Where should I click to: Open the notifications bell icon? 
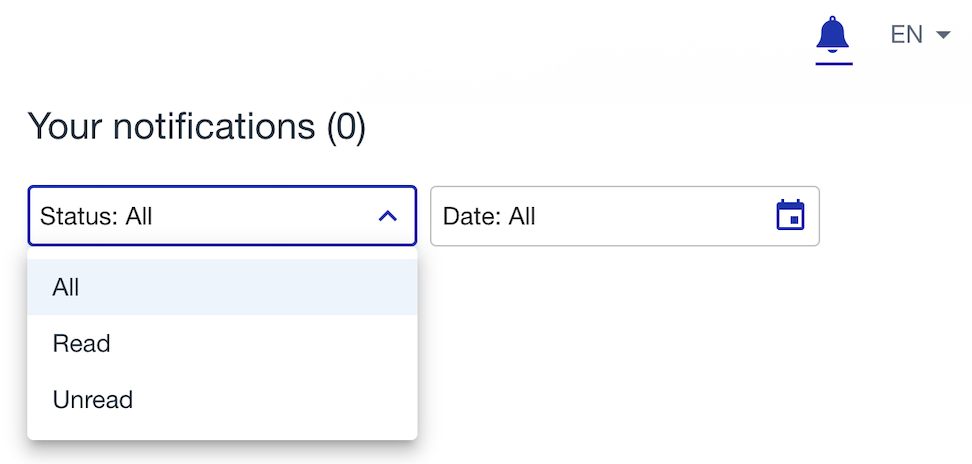[x=833, y=35]
